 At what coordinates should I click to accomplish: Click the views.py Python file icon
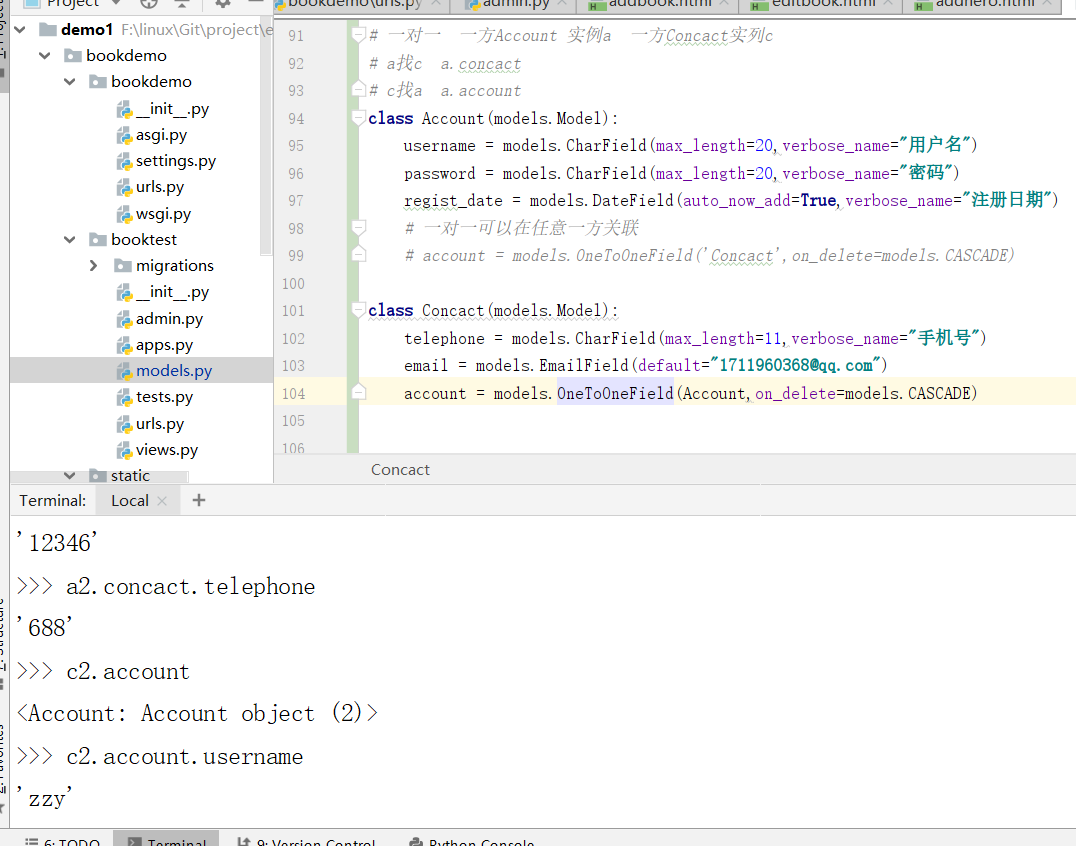(x=124, y=450)
